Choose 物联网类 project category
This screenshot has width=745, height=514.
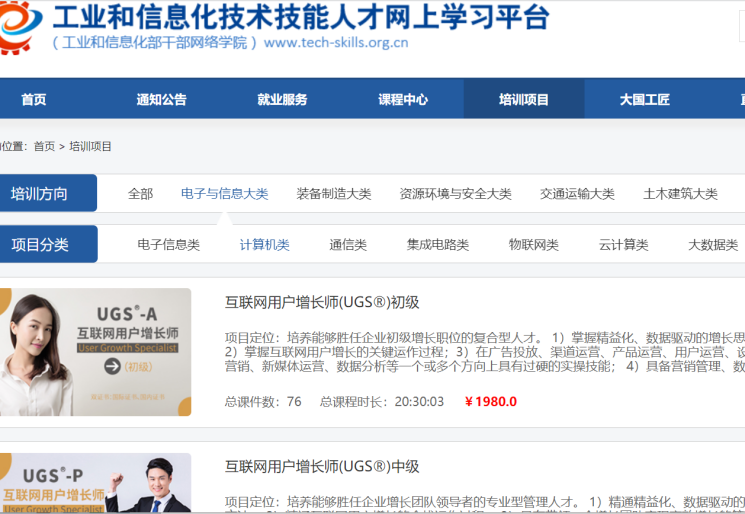[x=534, y=245]
